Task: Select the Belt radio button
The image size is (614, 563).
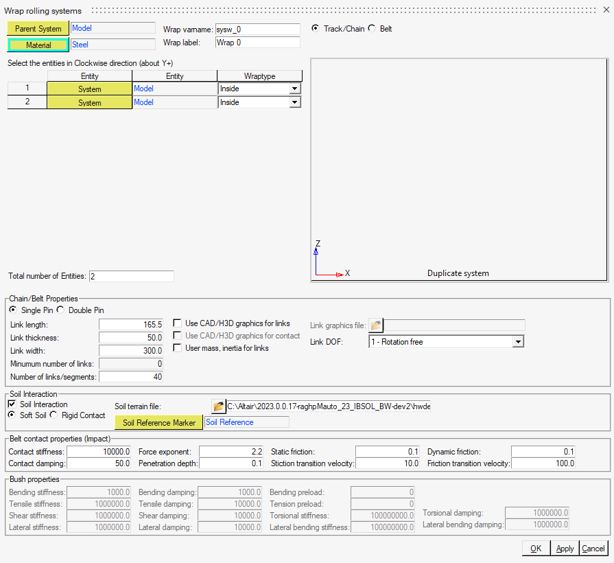Action: point(373,29)
